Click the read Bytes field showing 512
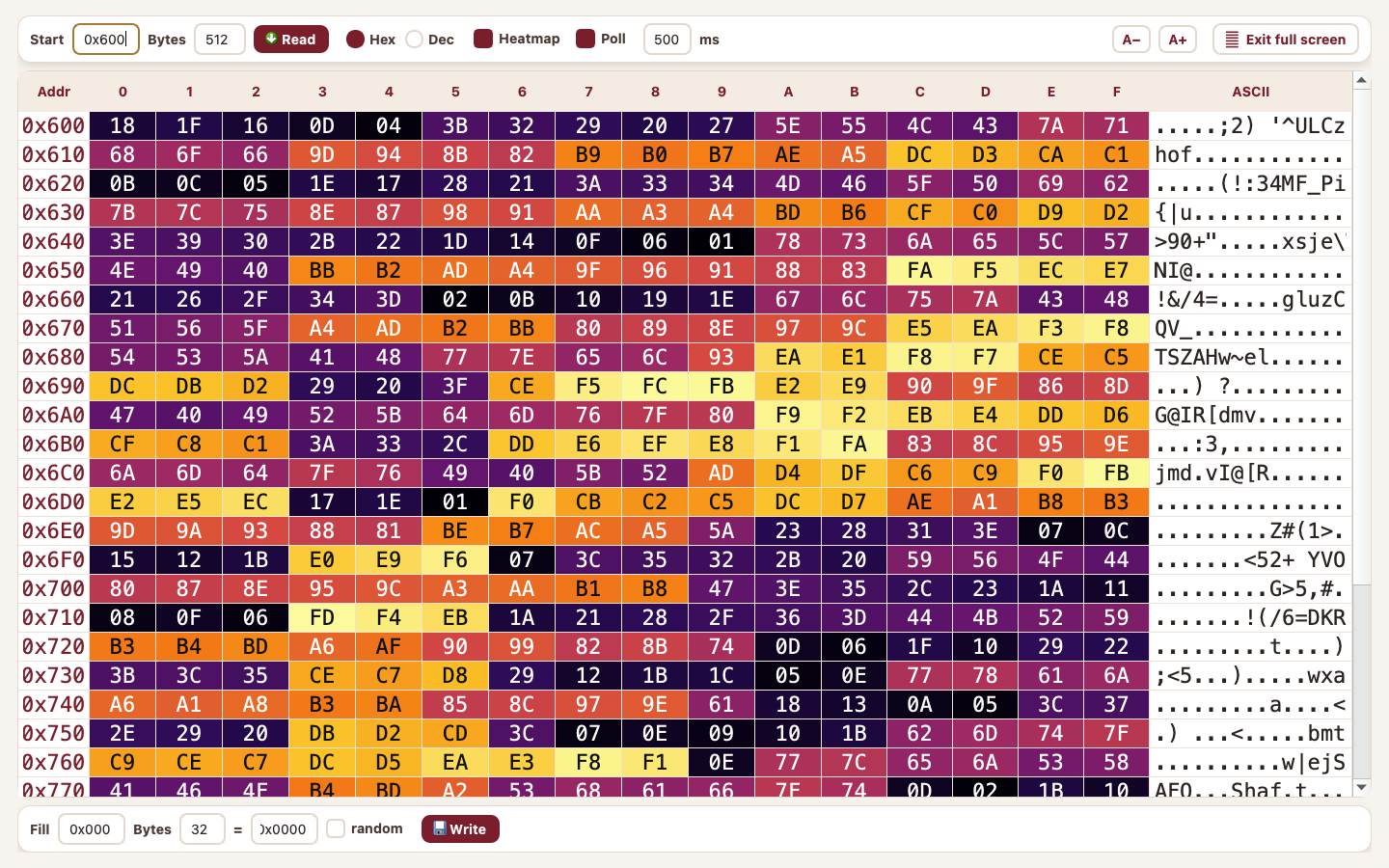1389x868 pixels. pyautogui.click(x=220, y=40)
